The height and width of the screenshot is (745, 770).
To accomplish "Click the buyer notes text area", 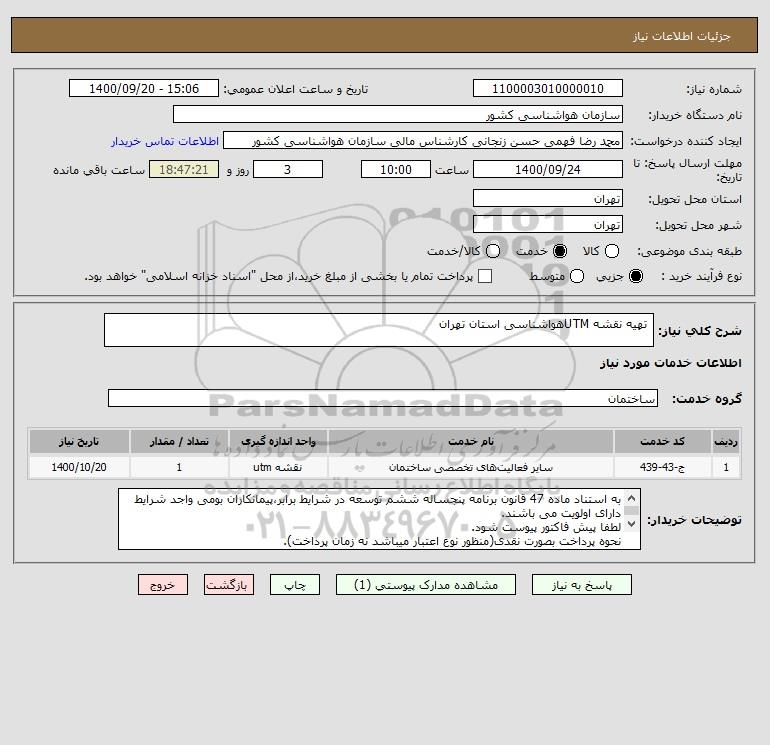I will coord(379,519).
